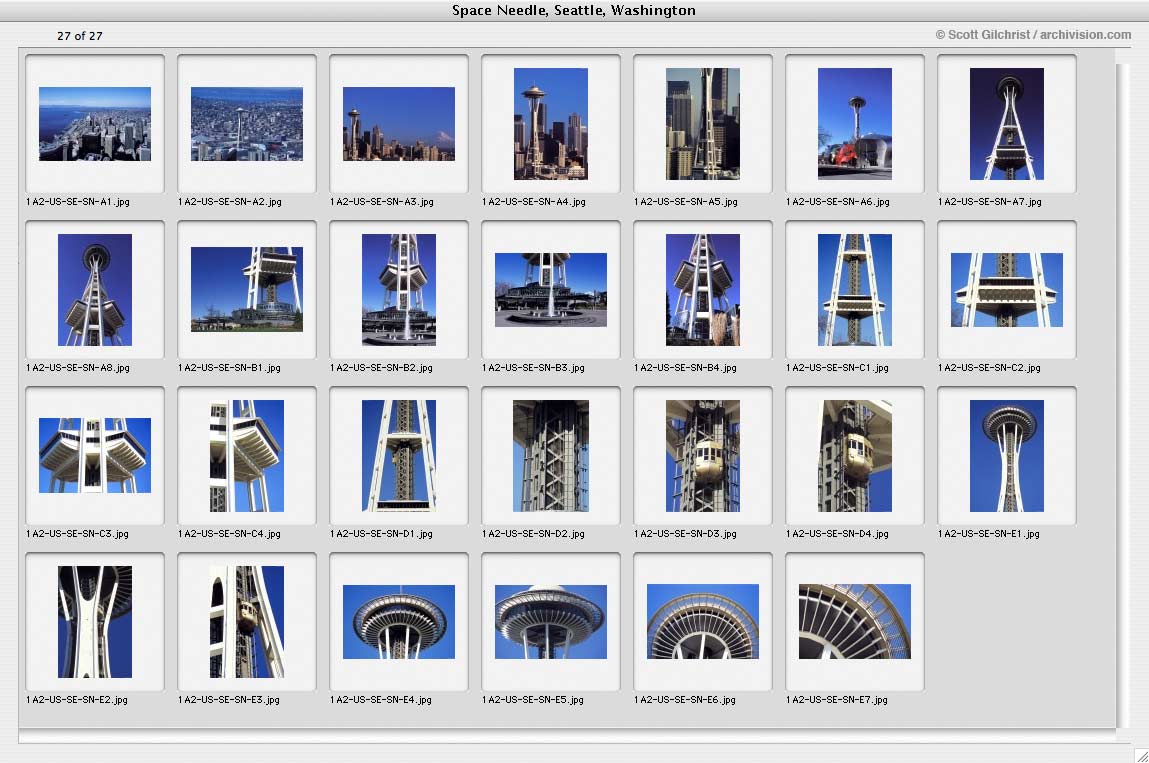Open the saucer thumbnail SN-E5.jpg

[551, 622]
